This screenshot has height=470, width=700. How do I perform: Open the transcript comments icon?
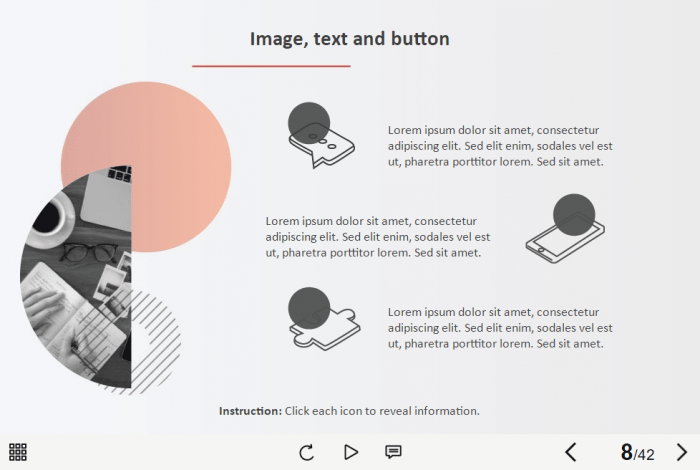393,452
